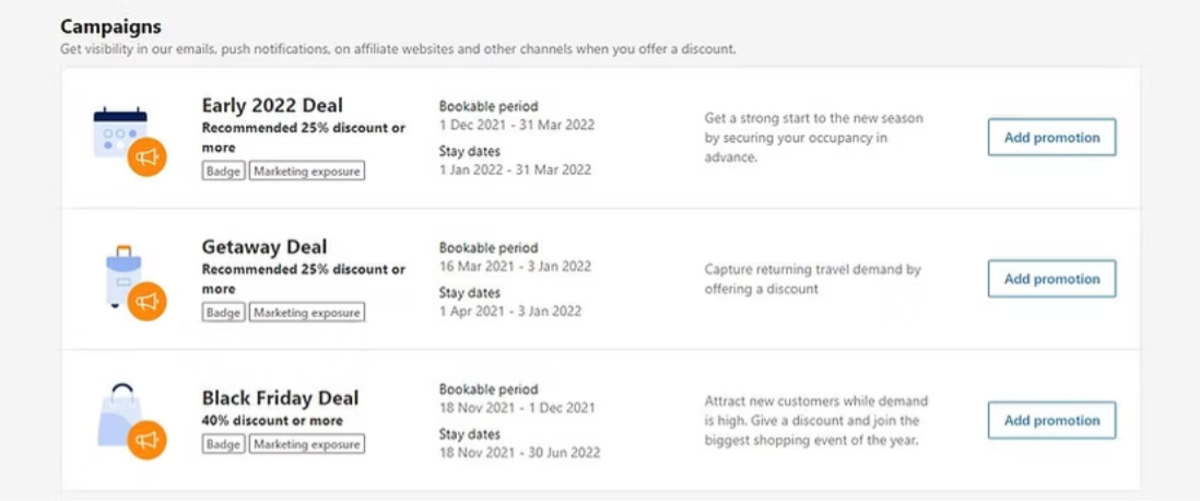This screenshot has width=1200, height=501.
Task: Add promotion for Getaway Deal
Action: [x=1052, y=279]
